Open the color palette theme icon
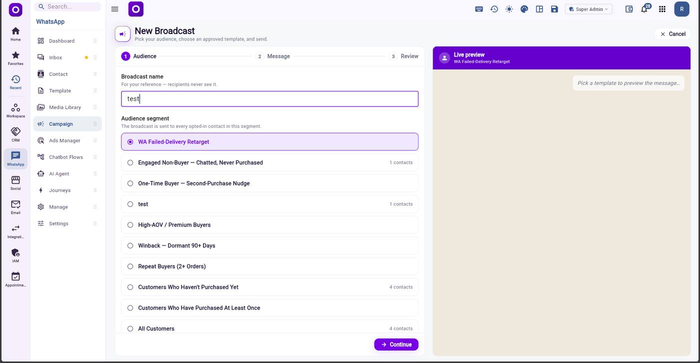 point(524,9)
